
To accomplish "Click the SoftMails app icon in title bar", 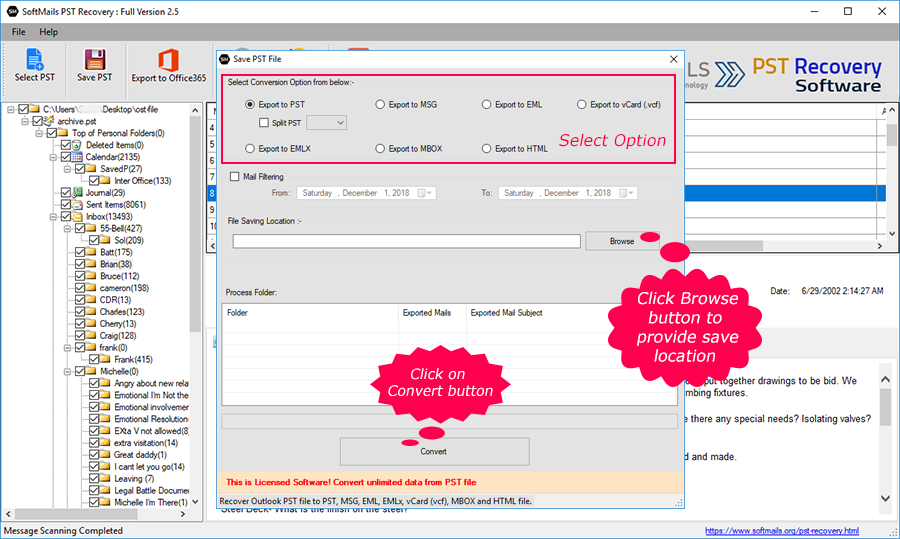I will pyautogui.click(x=12, y=11).
